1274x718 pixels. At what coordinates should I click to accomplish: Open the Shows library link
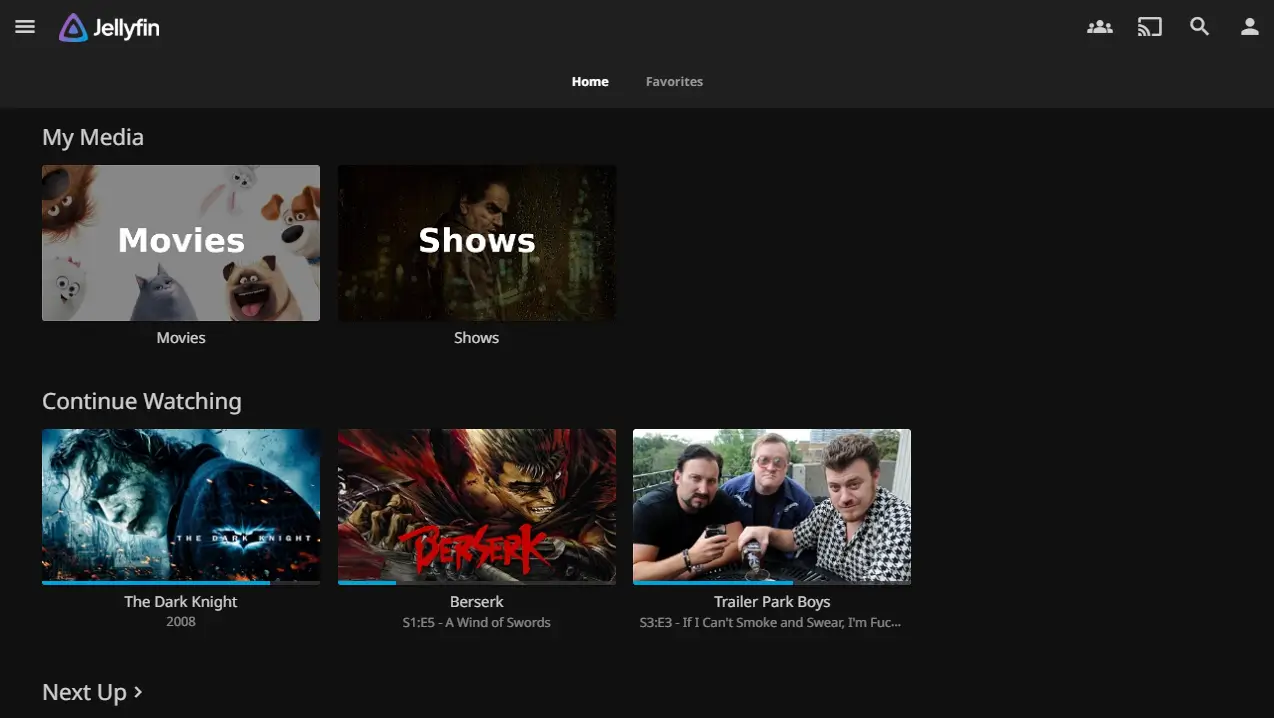point(476,337)
